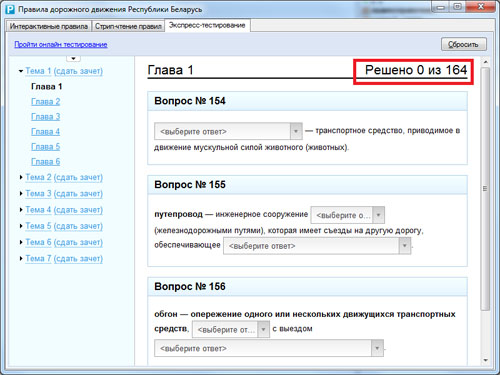
Task: Open the Пройти онлайн тестирование link
Action: [x=61, y=44]
